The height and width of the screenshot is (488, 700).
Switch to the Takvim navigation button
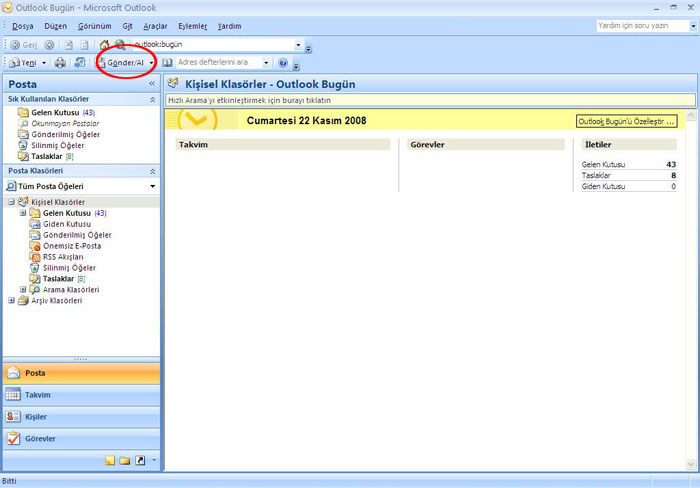[x=82, y=395]
